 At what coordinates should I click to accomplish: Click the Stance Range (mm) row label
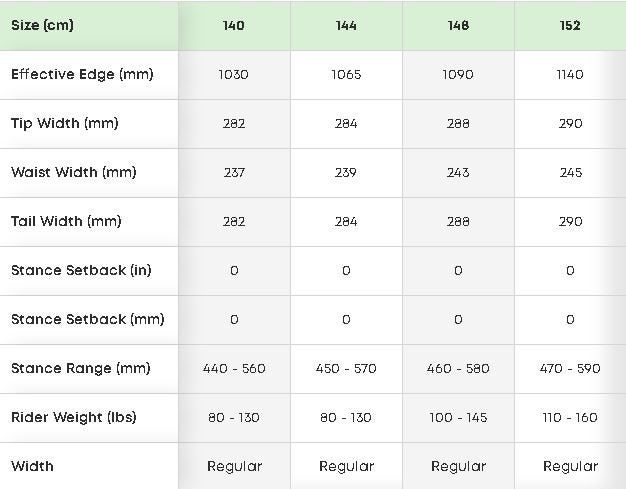80,368
